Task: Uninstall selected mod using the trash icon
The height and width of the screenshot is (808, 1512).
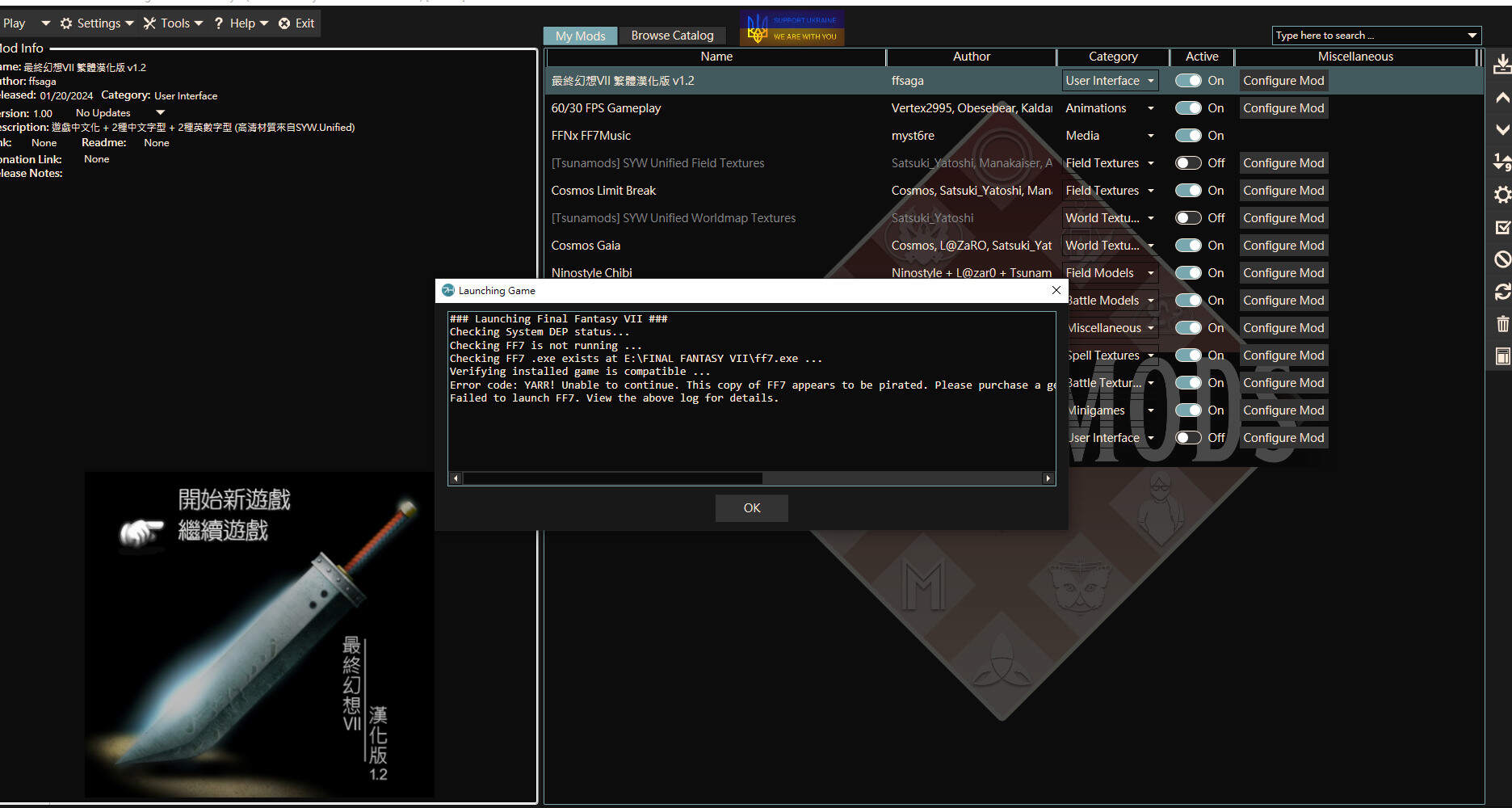Action: 1502,323
